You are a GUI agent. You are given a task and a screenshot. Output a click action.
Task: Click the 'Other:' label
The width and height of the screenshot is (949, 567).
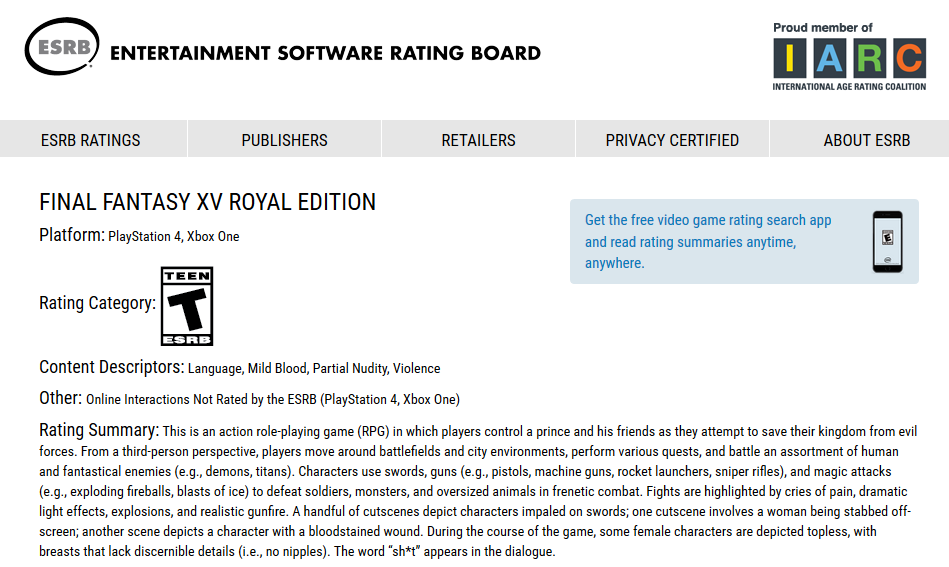61,398
